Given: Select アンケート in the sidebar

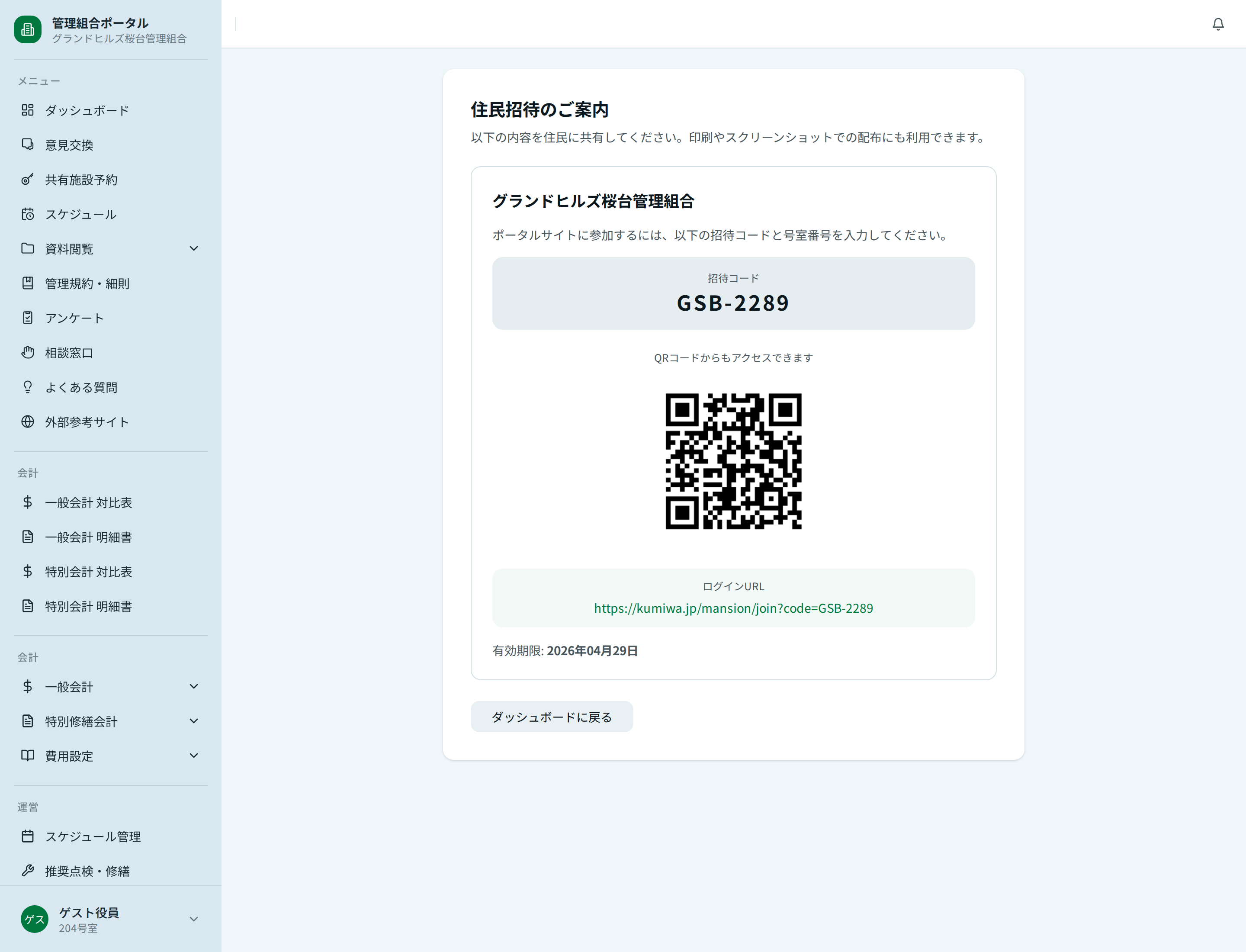Looking at the screenshot, I should [74, 318].
